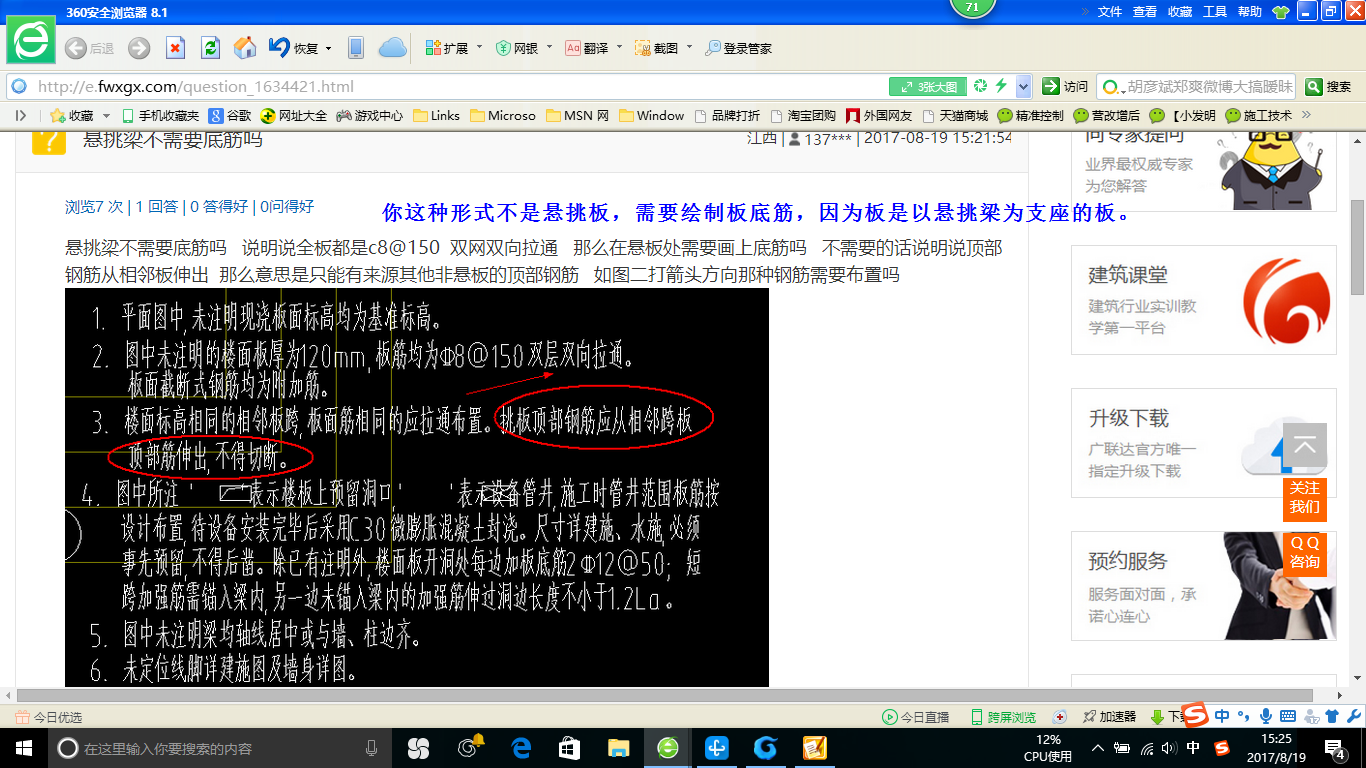Viewport: 1366px width, 768px height.
Task: Open 加速器 in status bar
Action: pos(1109,717)
